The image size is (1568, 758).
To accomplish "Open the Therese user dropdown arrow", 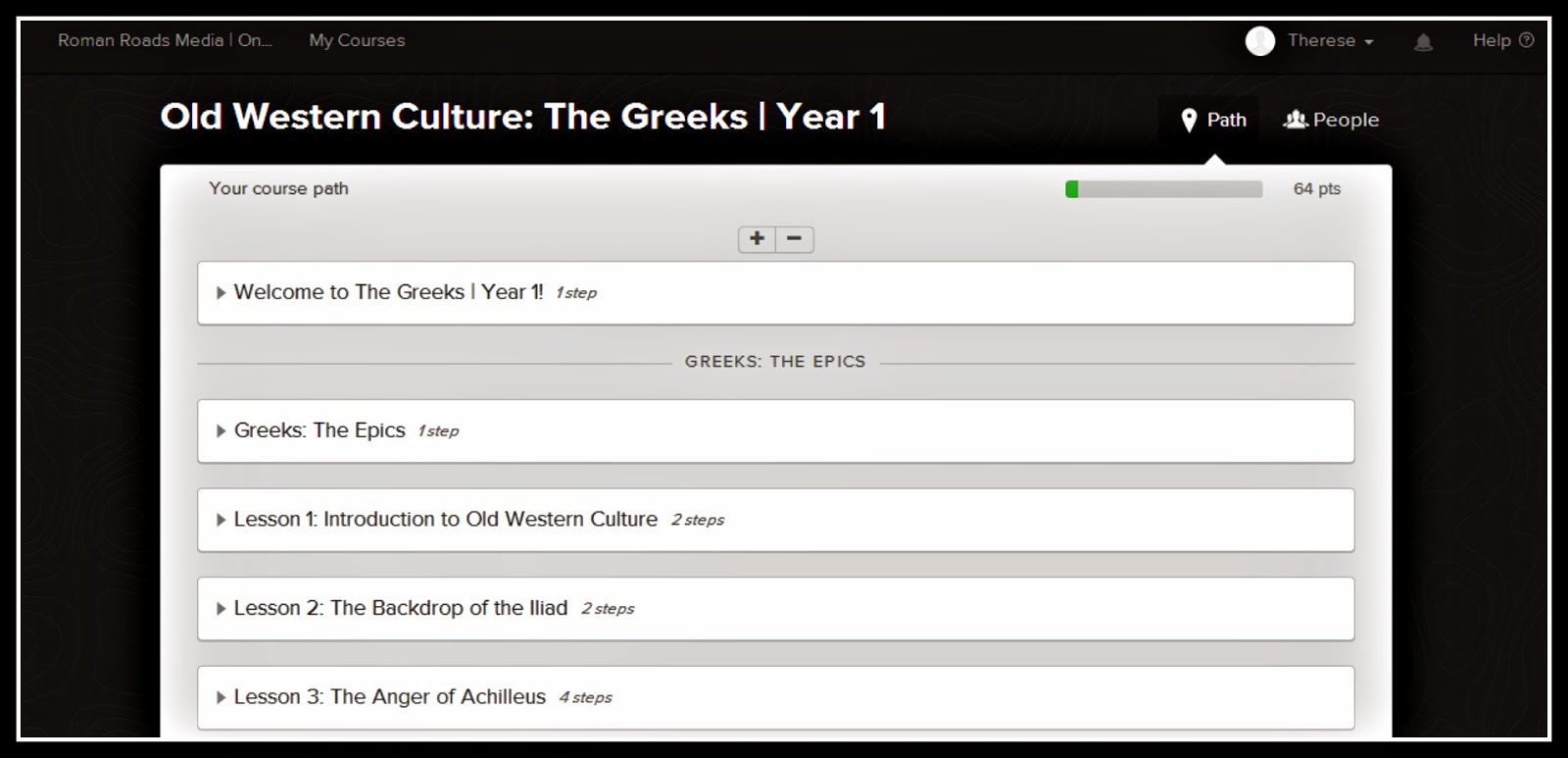I will [1369, 42].
